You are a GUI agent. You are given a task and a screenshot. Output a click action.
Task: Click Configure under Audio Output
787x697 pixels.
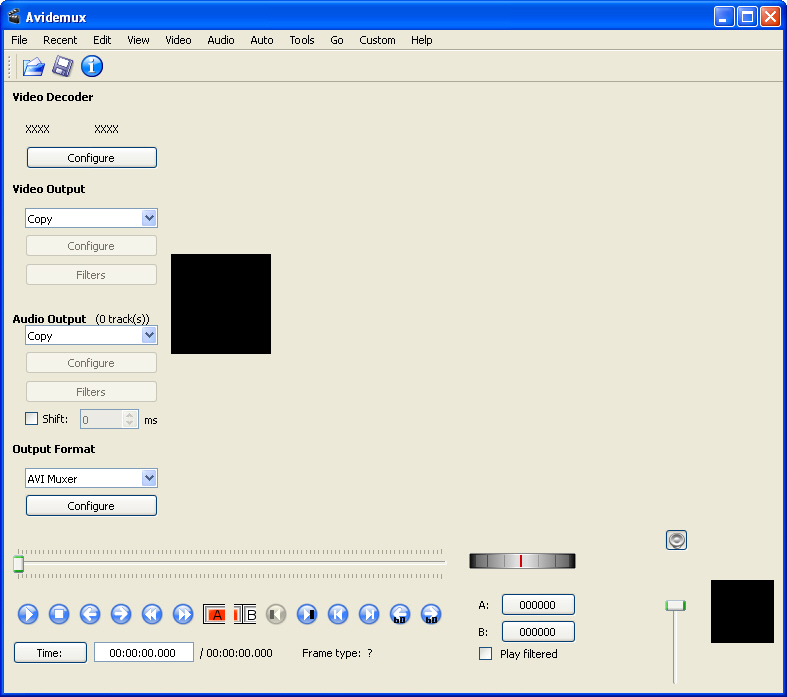[91, 363]
